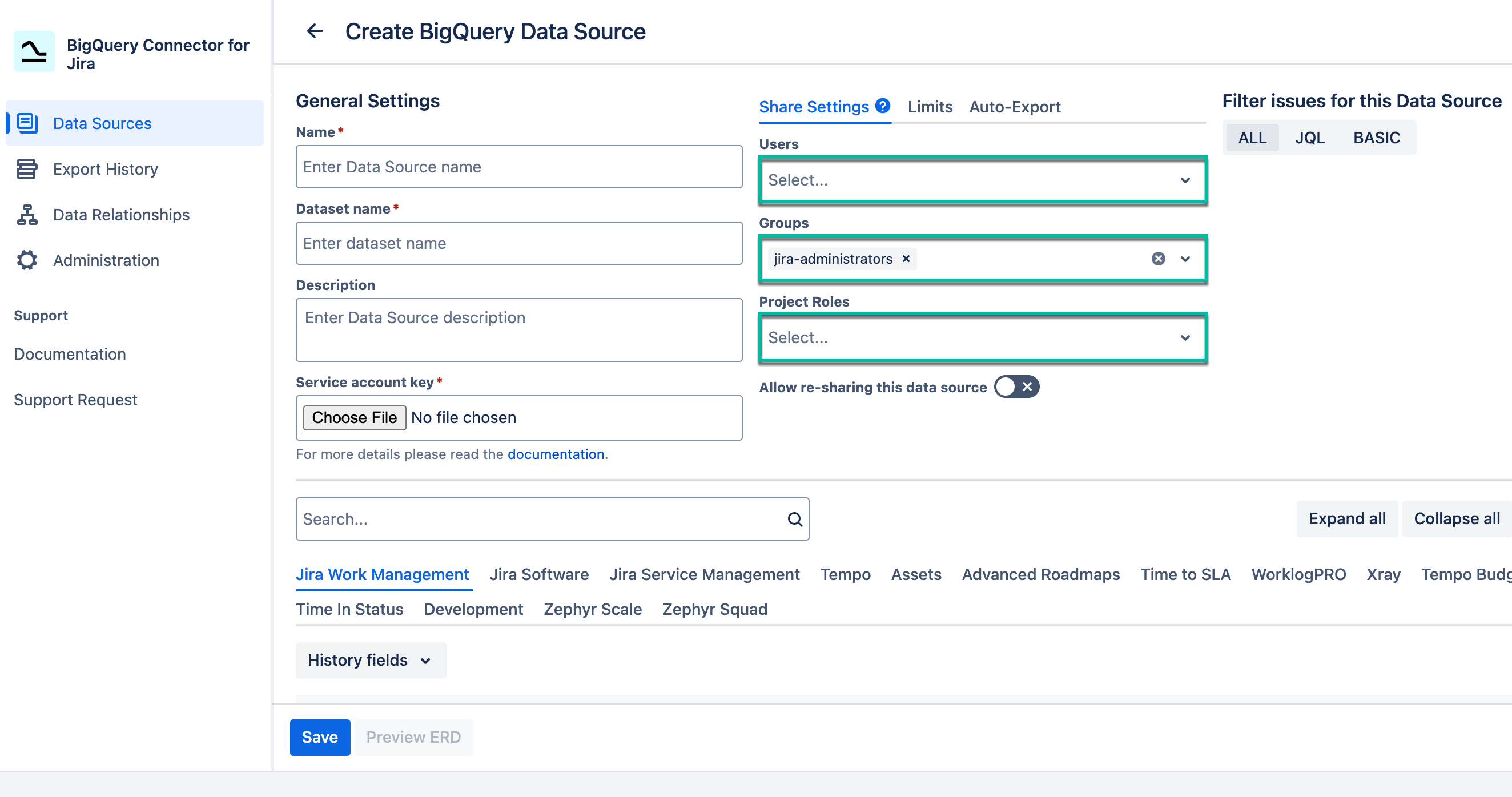The width and height of the screenshot is (1512, 797).
Task: Click the BigQuery Connector for Jira logo
Action: coord(33,51)
